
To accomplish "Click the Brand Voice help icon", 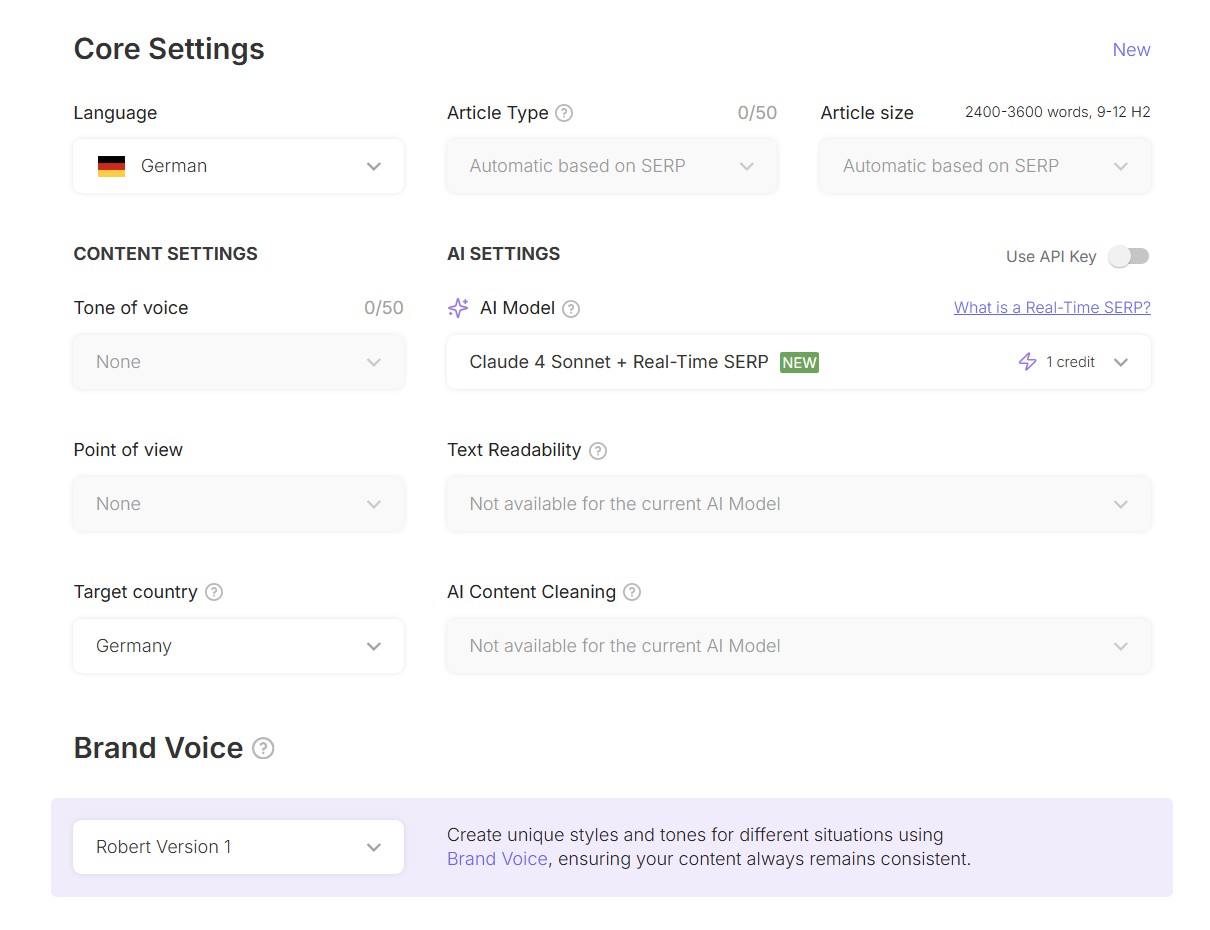I will (263, 748).
